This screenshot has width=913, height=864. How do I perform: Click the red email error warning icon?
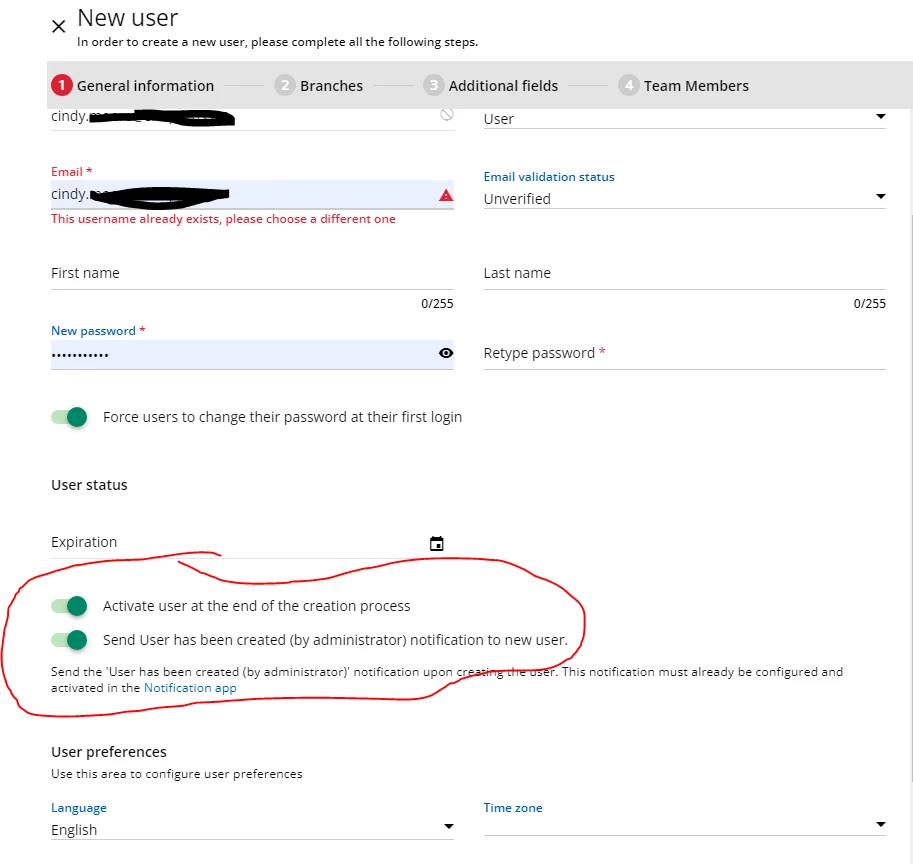(x=446, y=196)
